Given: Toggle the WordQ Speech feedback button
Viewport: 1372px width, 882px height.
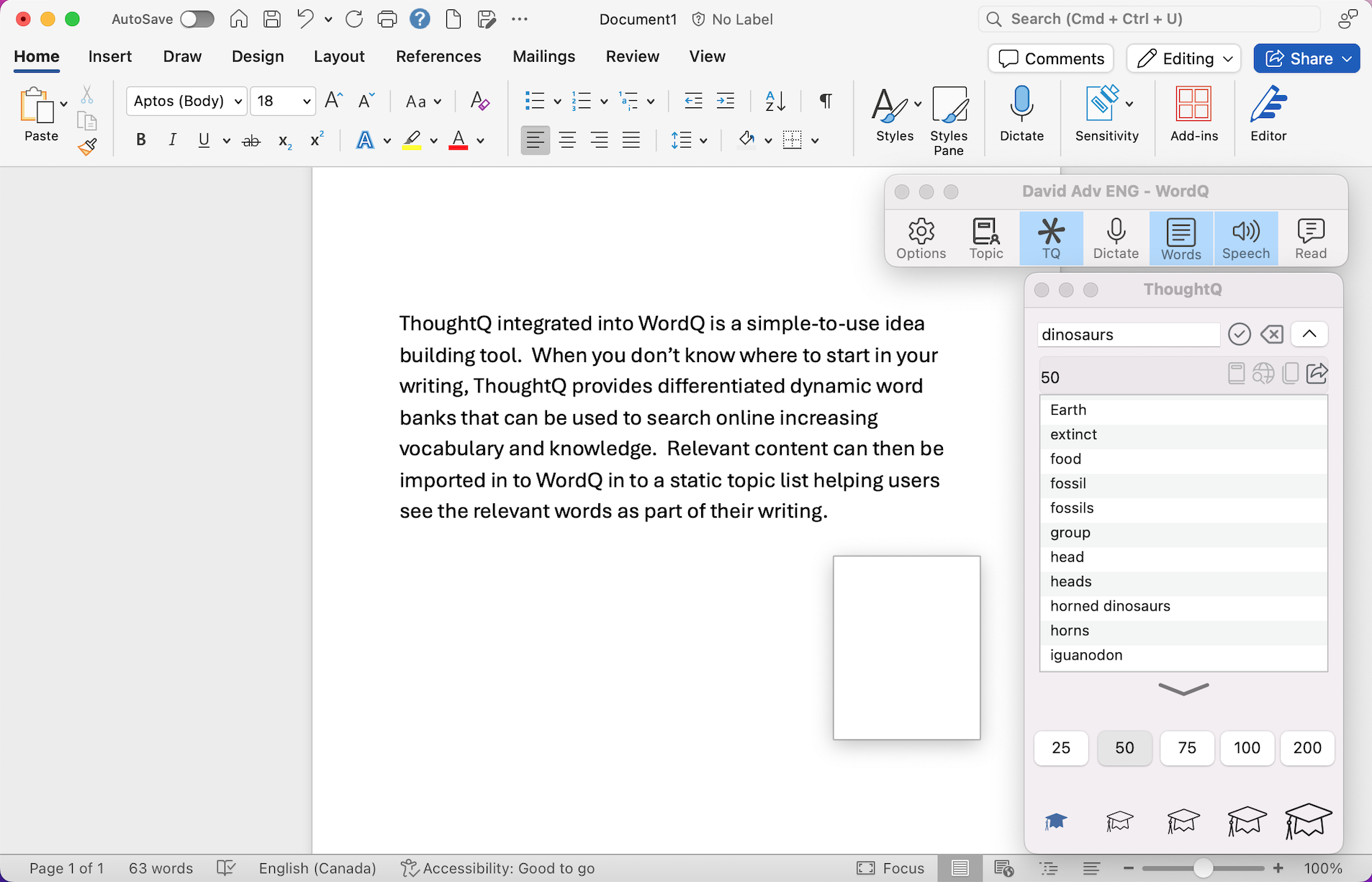Looking at the screenshot, I should point(1245,238).
